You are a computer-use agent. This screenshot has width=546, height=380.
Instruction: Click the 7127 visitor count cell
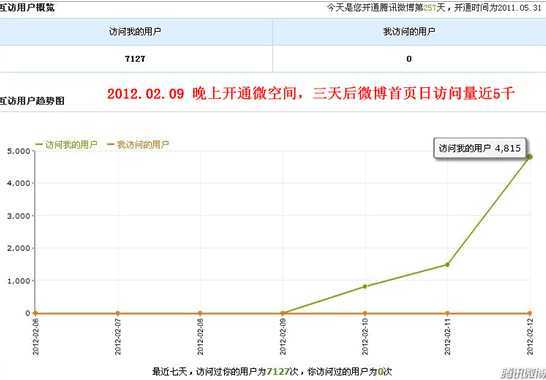pos(135,59)
